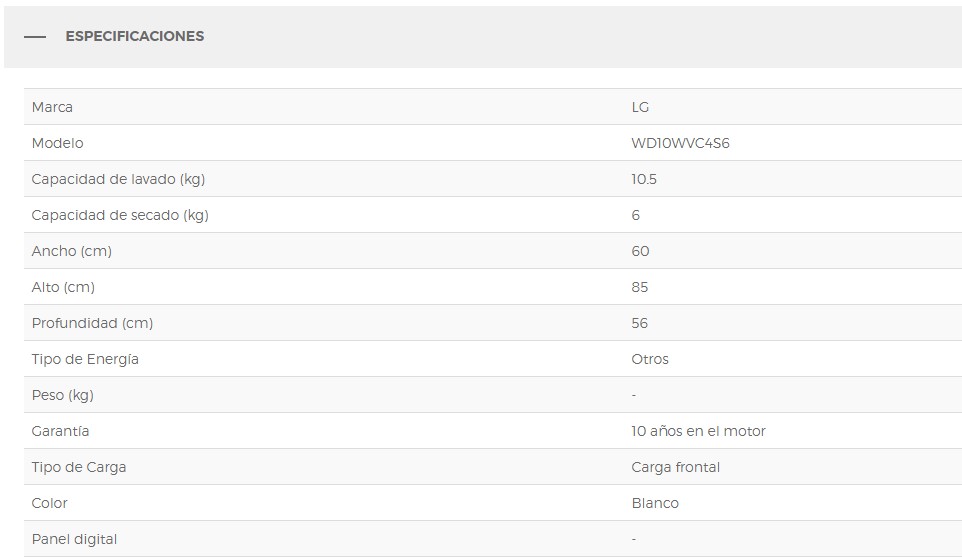The image size is (962, 558).
Task: Select the Color value Blanco
Action: coord(655,503)
